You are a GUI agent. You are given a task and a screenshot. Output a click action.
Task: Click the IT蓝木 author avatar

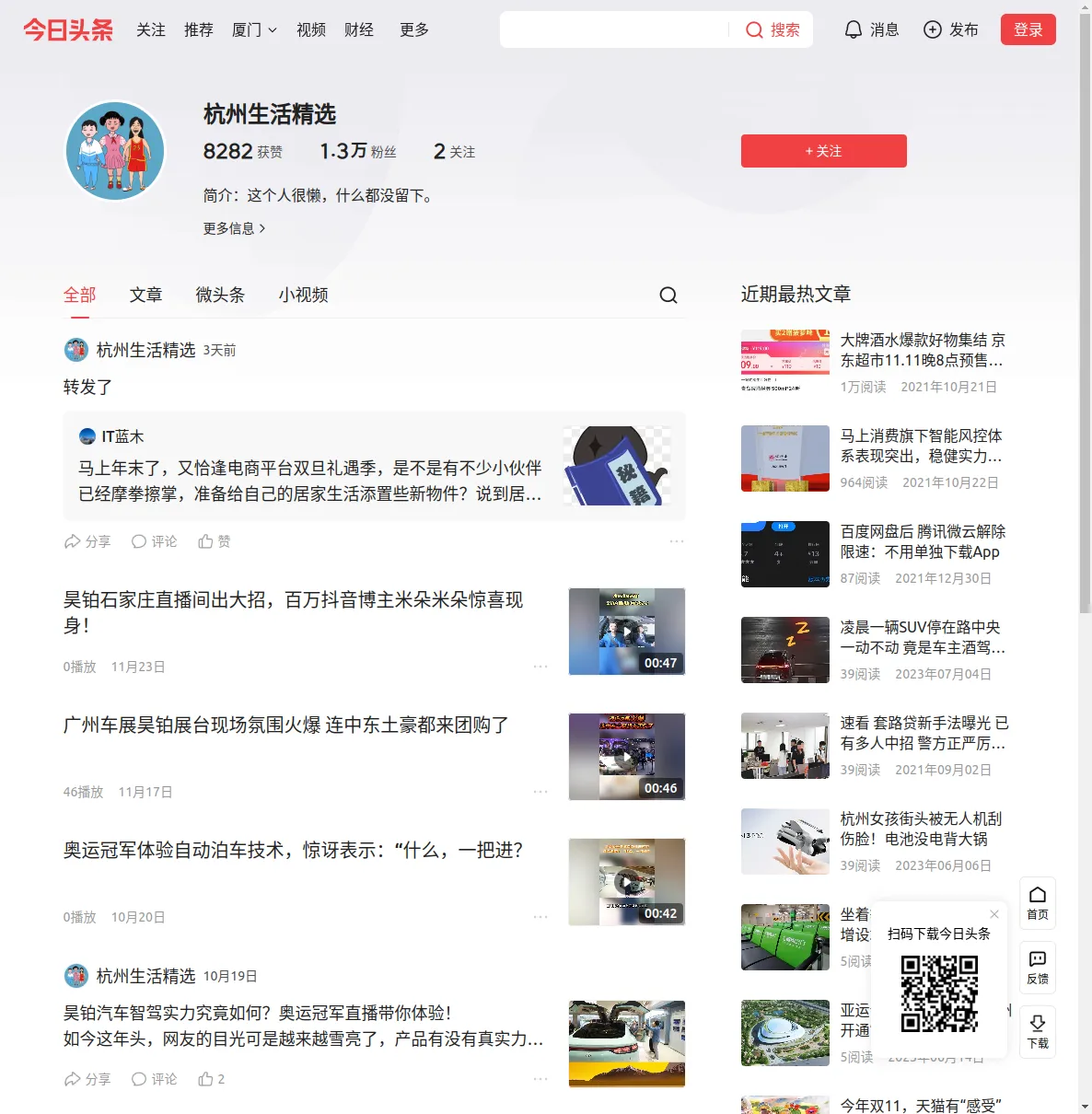[87, 436]
